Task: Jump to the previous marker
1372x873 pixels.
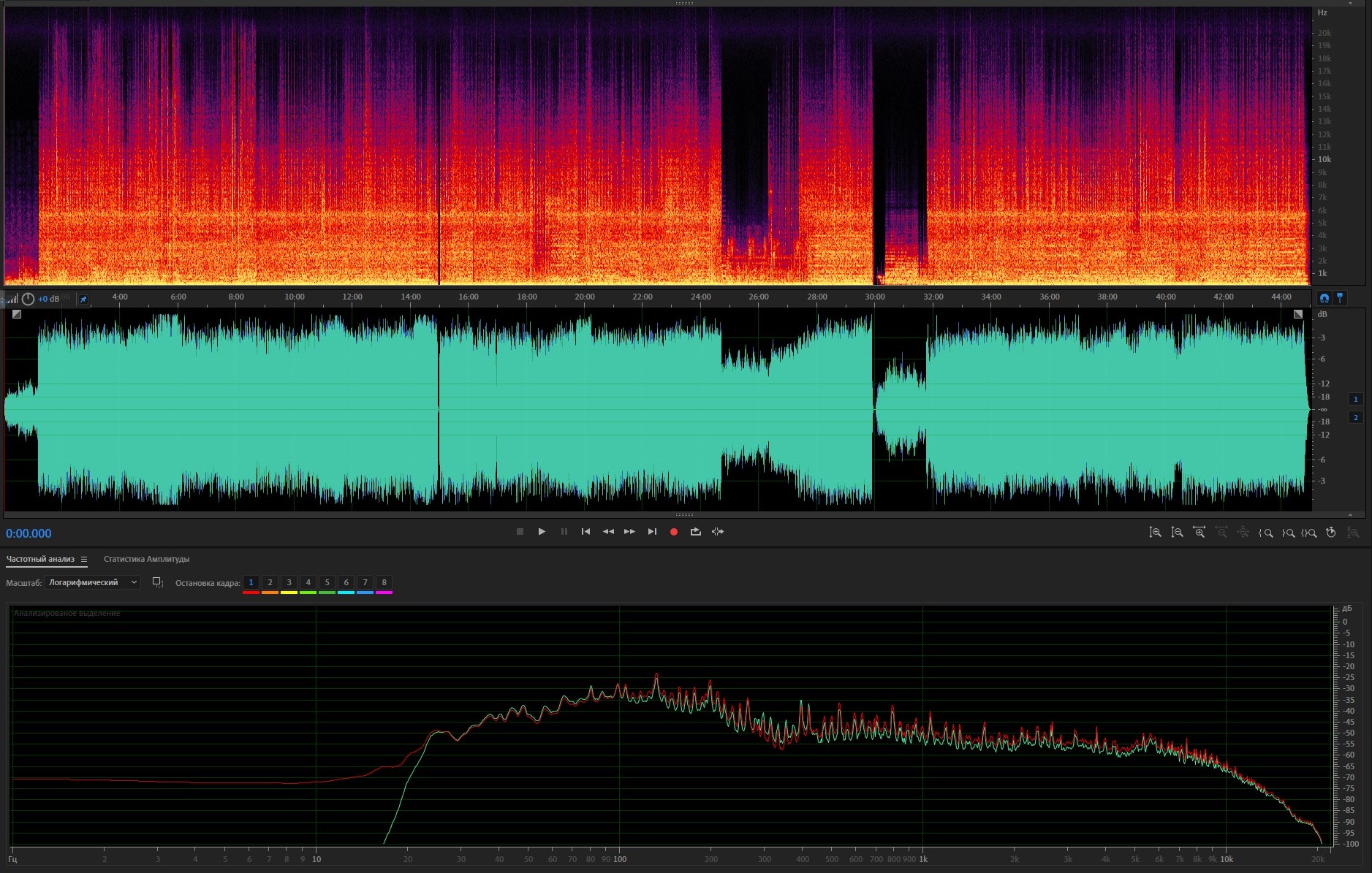Action: point(585,532)
